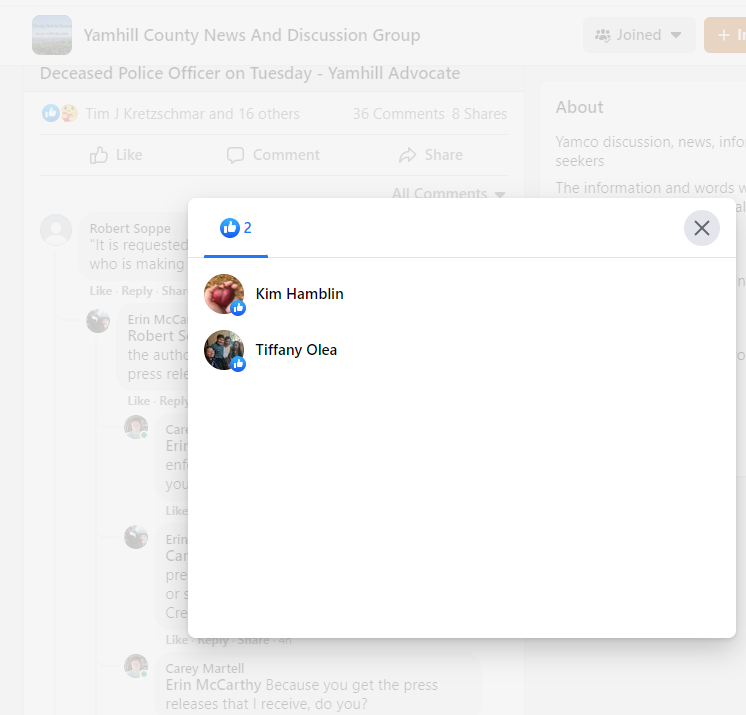
Task: Click the Erin McCarthy mention in Carey's reply
Action: pos(213,685)
